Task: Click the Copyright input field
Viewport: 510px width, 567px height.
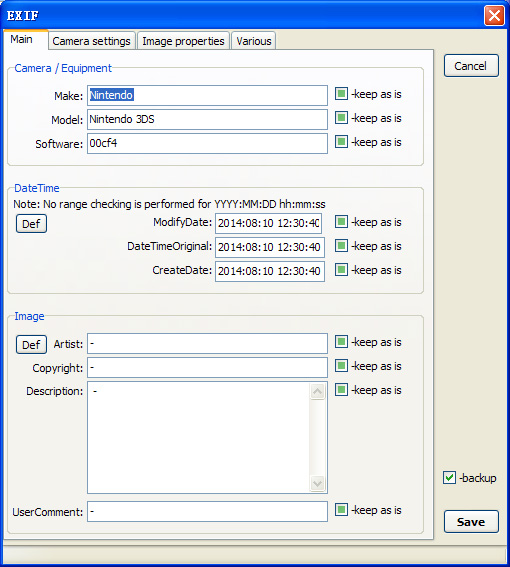Action: 207,367
